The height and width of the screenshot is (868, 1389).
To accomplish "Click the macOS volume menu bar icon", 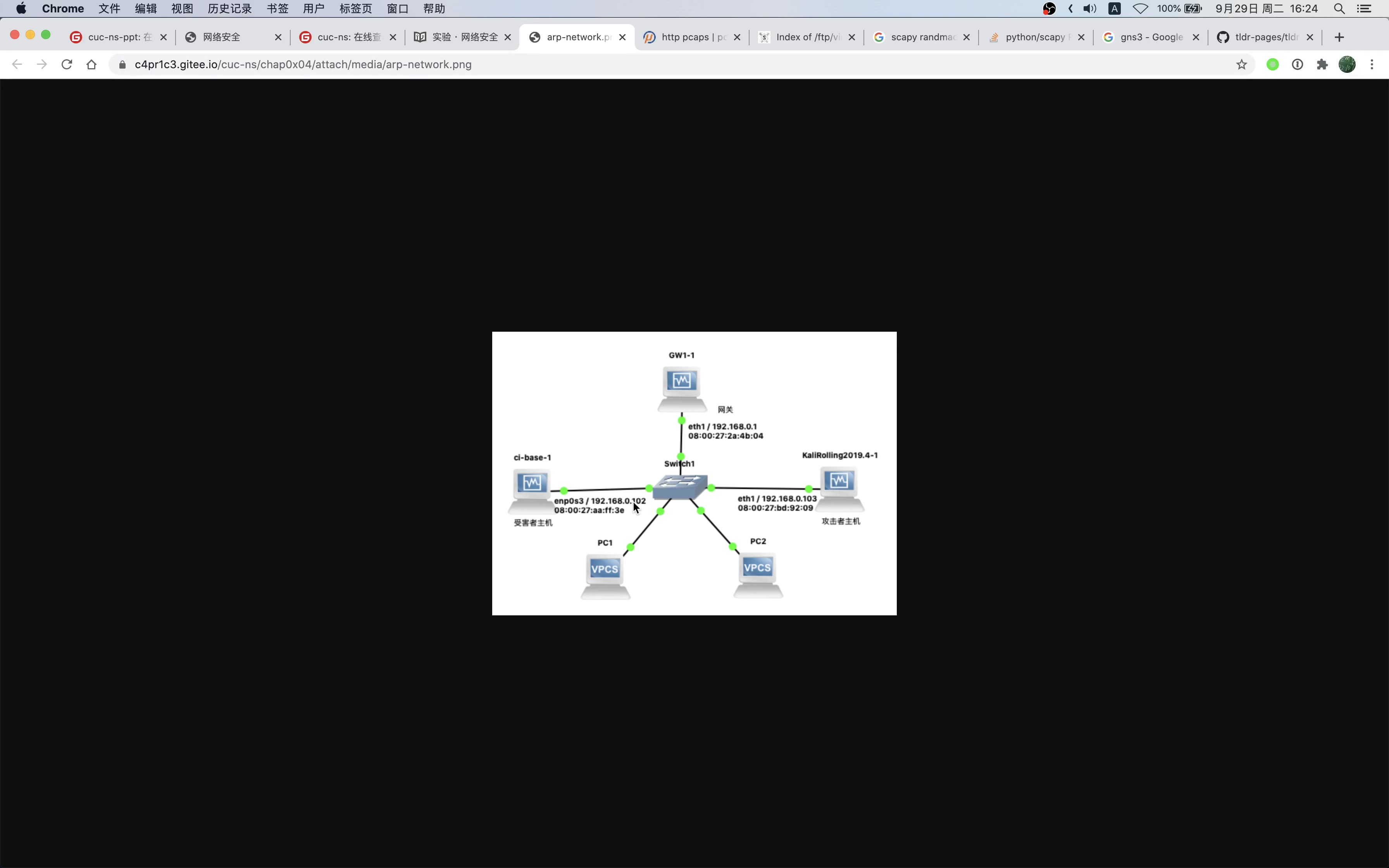I will click(x=1089, y=9).
